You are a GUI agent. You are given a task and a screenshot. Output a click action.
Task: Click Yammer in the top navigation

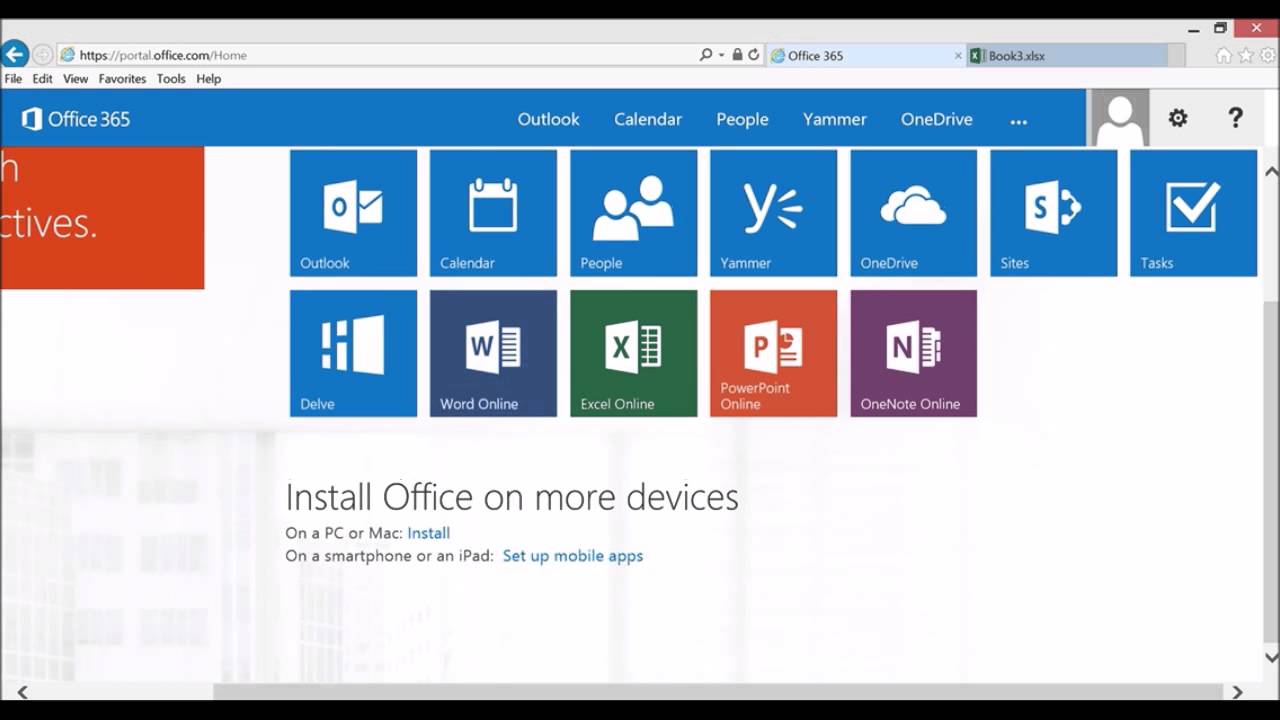coord(834,119)
